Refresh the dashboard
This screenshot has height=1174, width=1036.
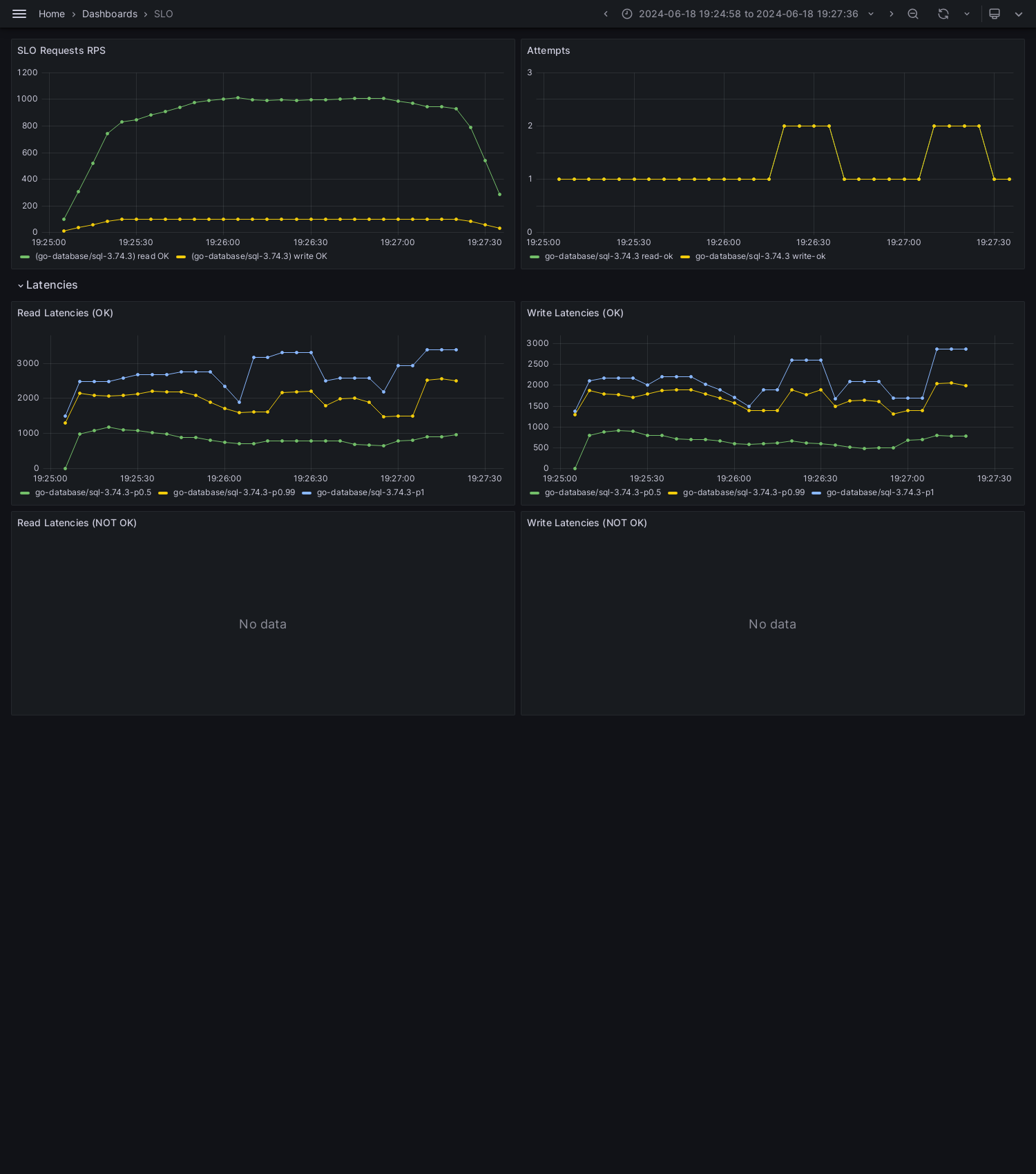coord(943,14)
